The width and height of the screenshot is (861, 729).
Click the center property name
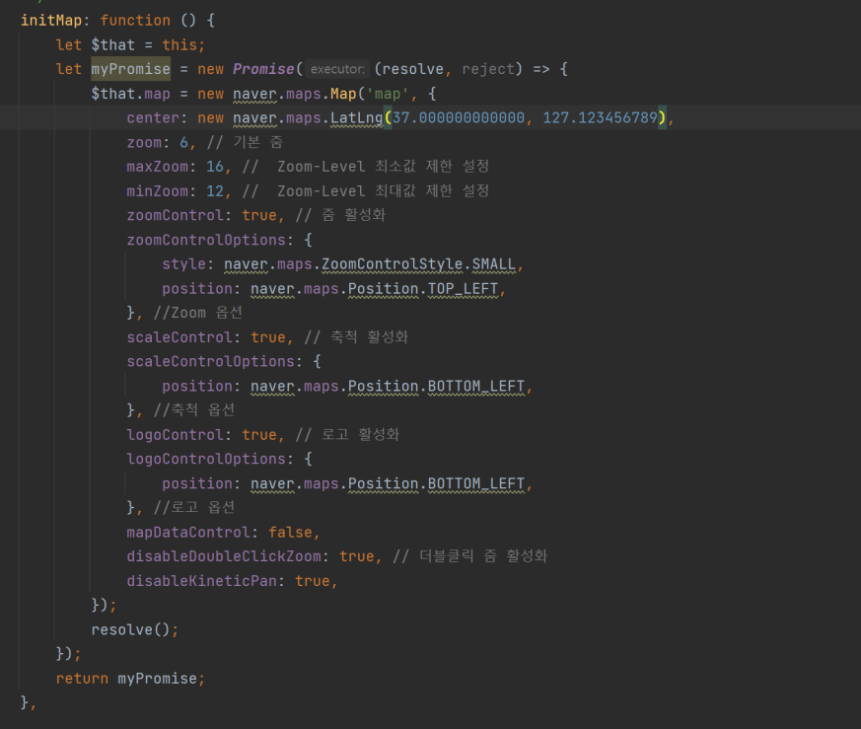(153, 118)
